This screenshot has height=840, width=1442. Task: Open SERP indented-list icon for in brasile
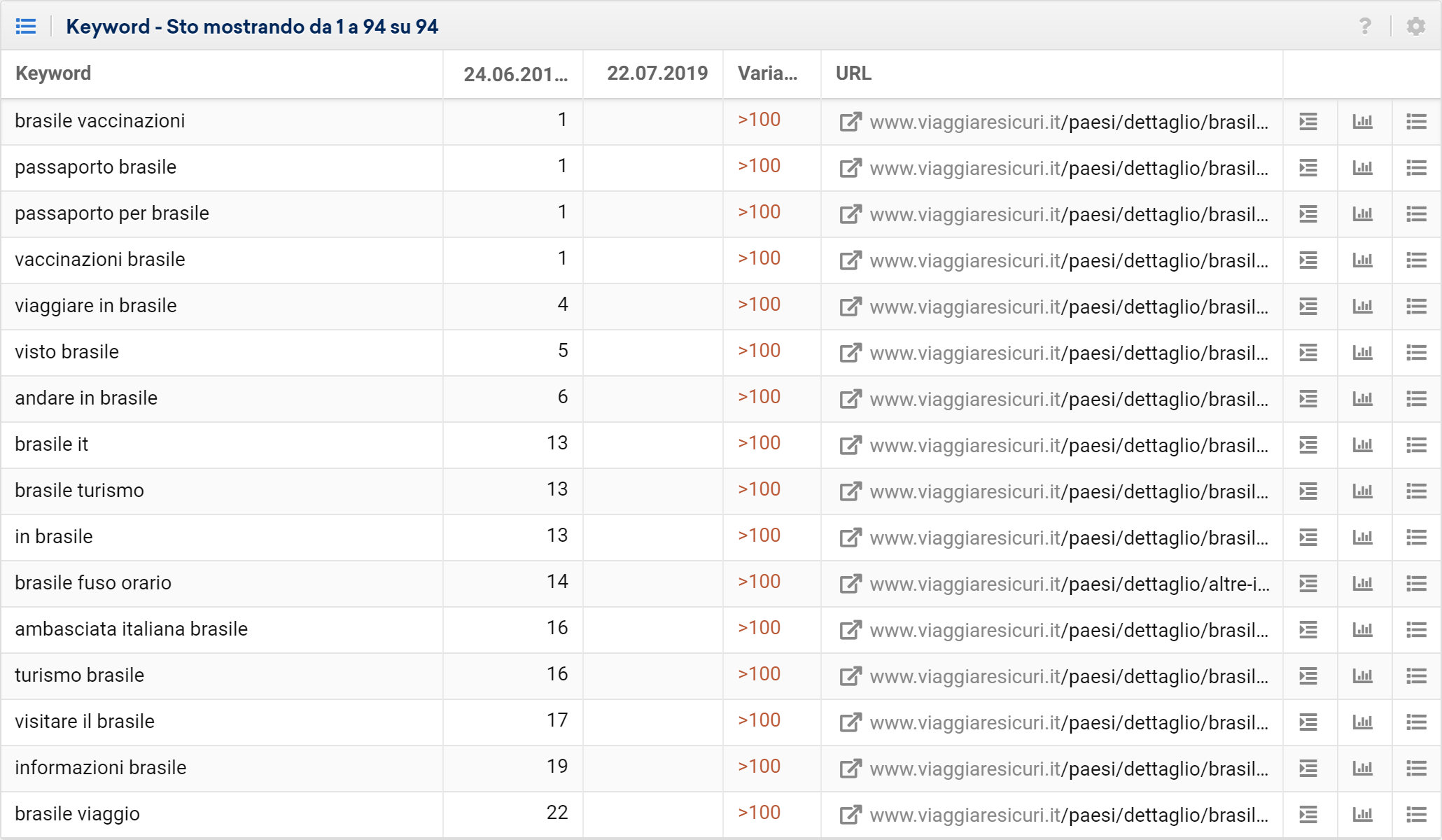pos(1308,538)
